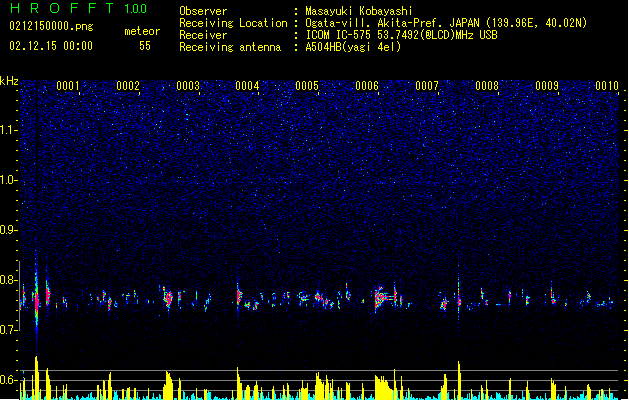Click the time marker 0007
Screen dimensions: 629x400
(427, 86)
